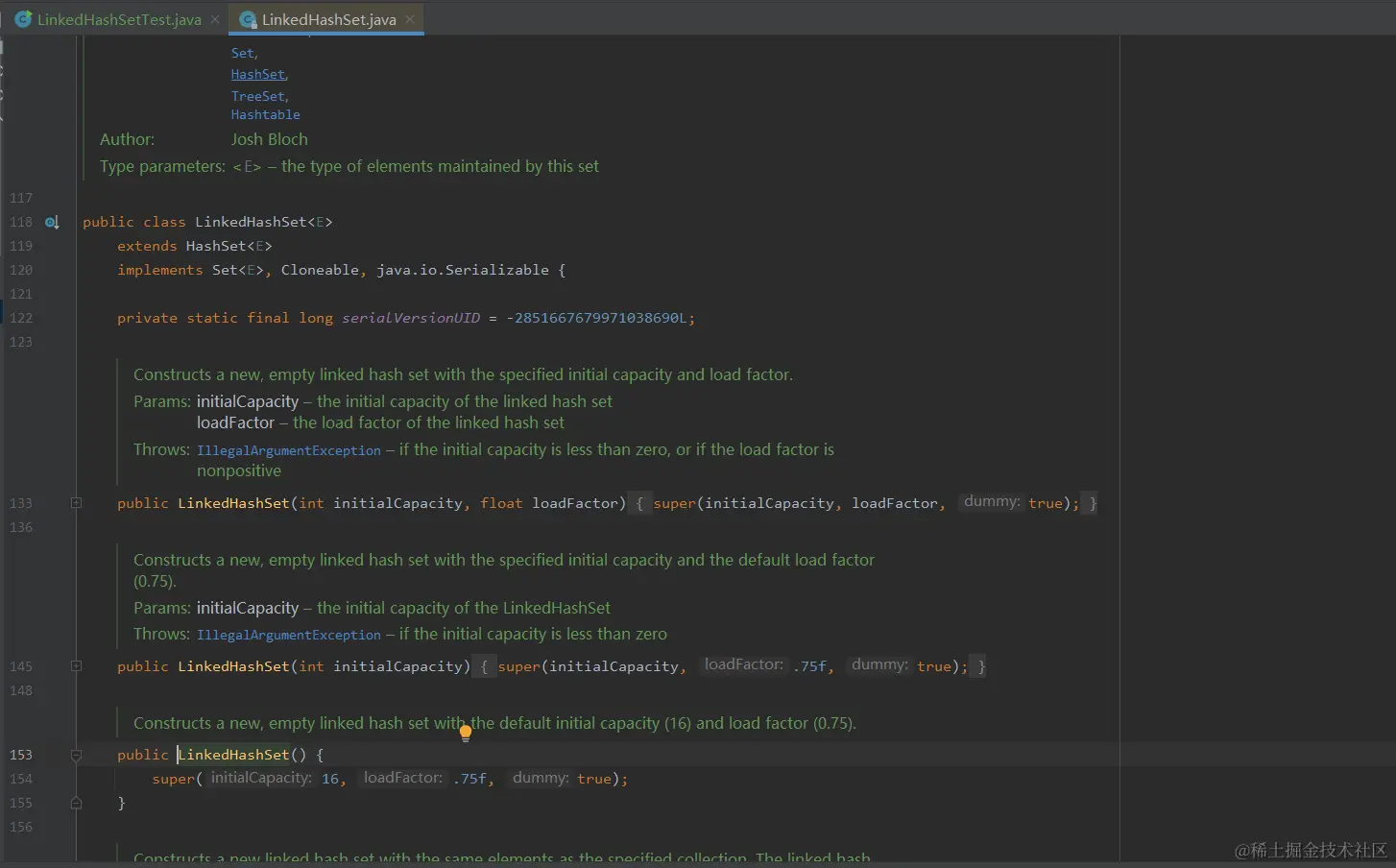Screen dimensions: 1396x868
Task: Click serialVersionUID field name
Action: tap(411, 318)
